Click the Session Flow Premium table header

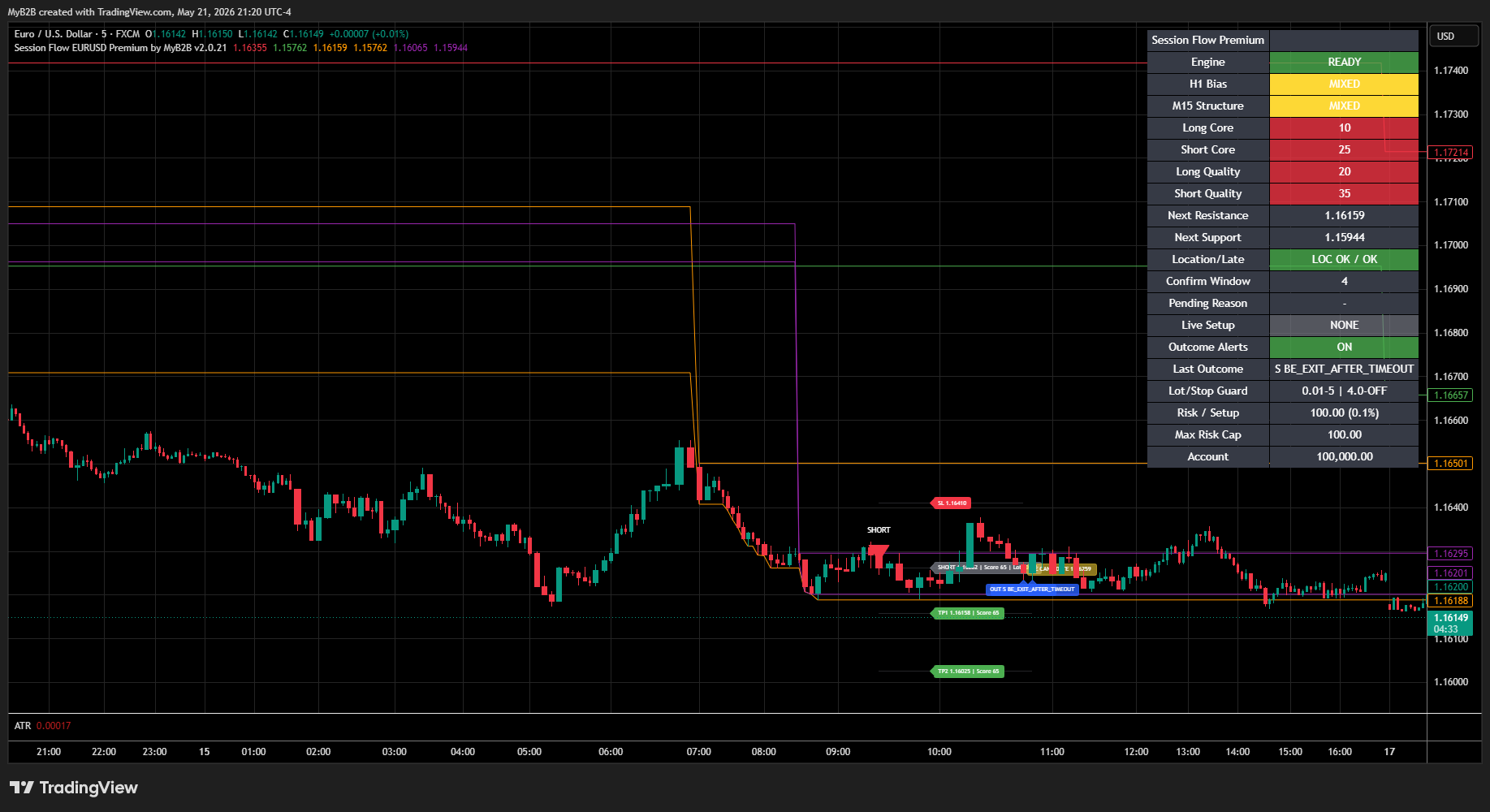coord(1208,41)
